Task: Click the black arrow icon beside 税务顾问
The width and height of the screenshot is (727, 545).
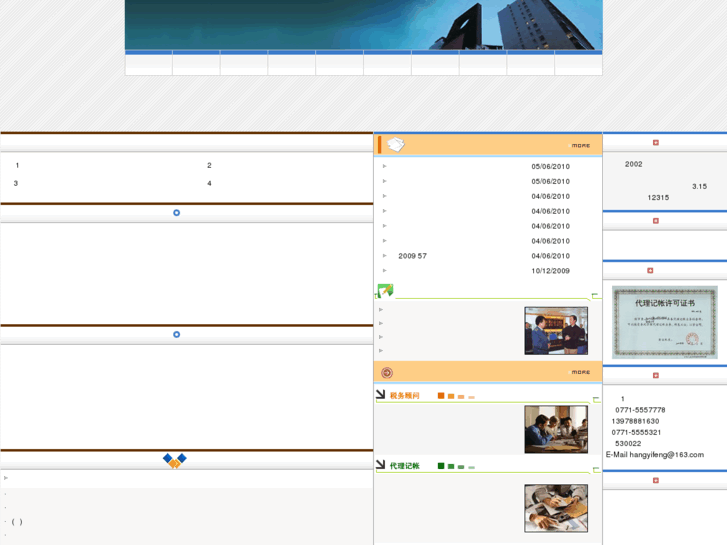Action: coord(380,394)
